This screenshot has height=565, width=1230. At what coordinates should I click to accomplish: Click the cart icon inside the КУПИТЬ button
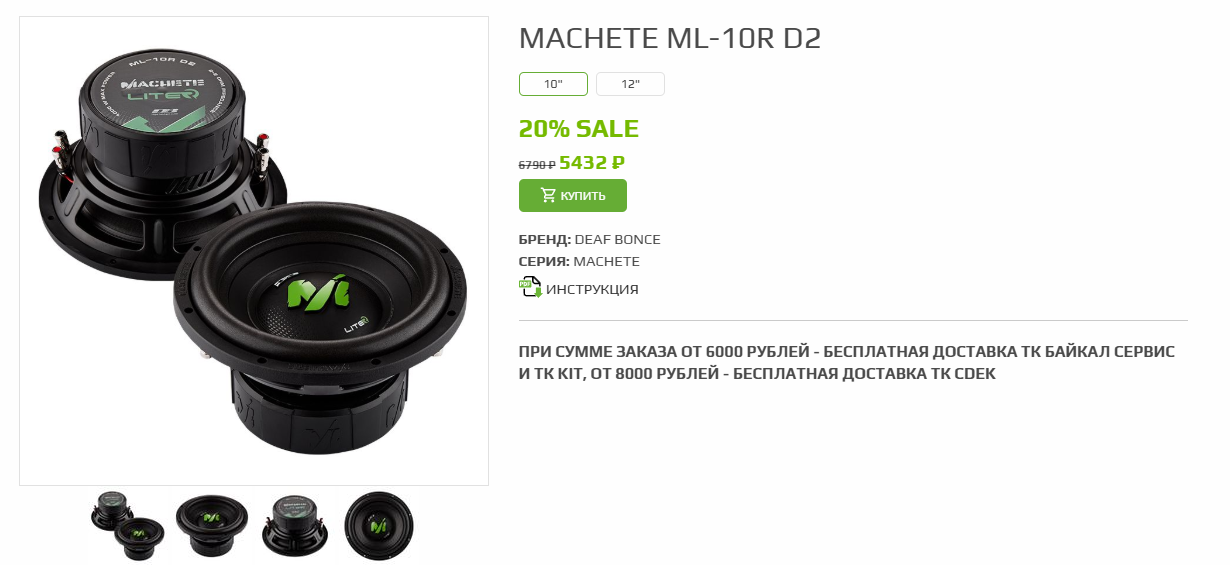coord(548,195)
